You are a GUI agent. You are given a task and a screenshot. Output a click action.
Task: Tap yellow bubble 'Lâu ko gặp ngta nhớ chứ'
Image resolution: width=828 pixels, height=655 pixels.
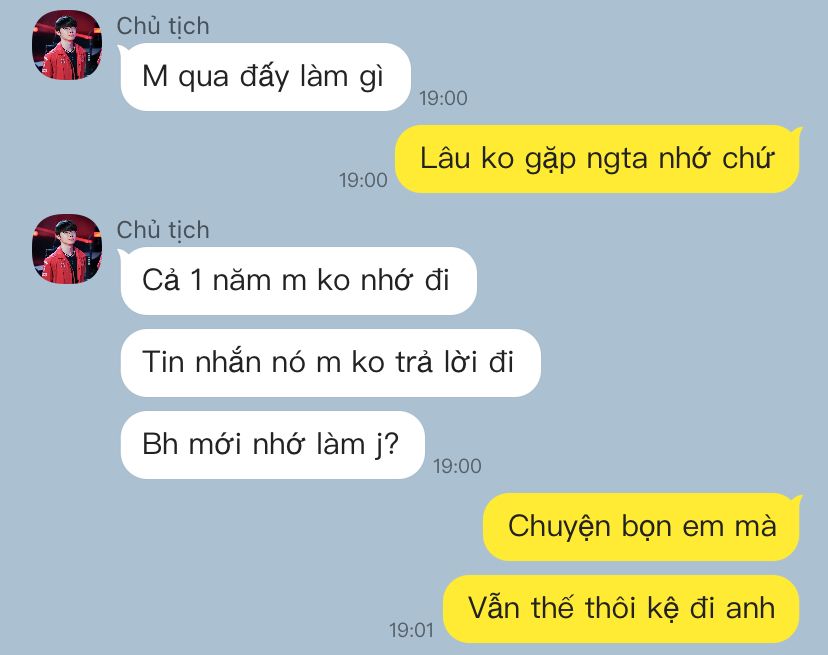click(597, 159)
